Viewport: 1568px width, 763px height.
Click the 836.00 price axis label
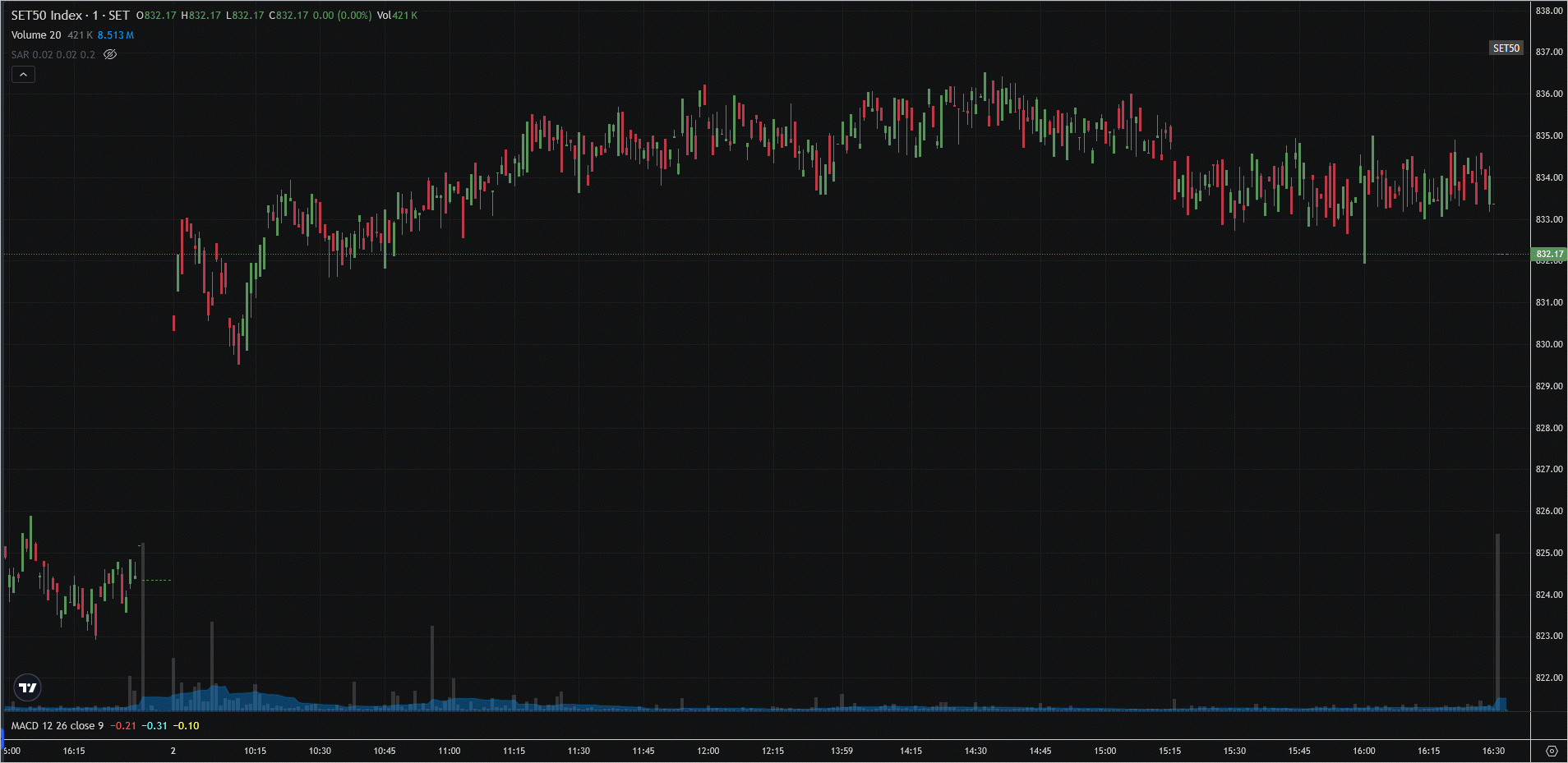[x=1548, y=94]
